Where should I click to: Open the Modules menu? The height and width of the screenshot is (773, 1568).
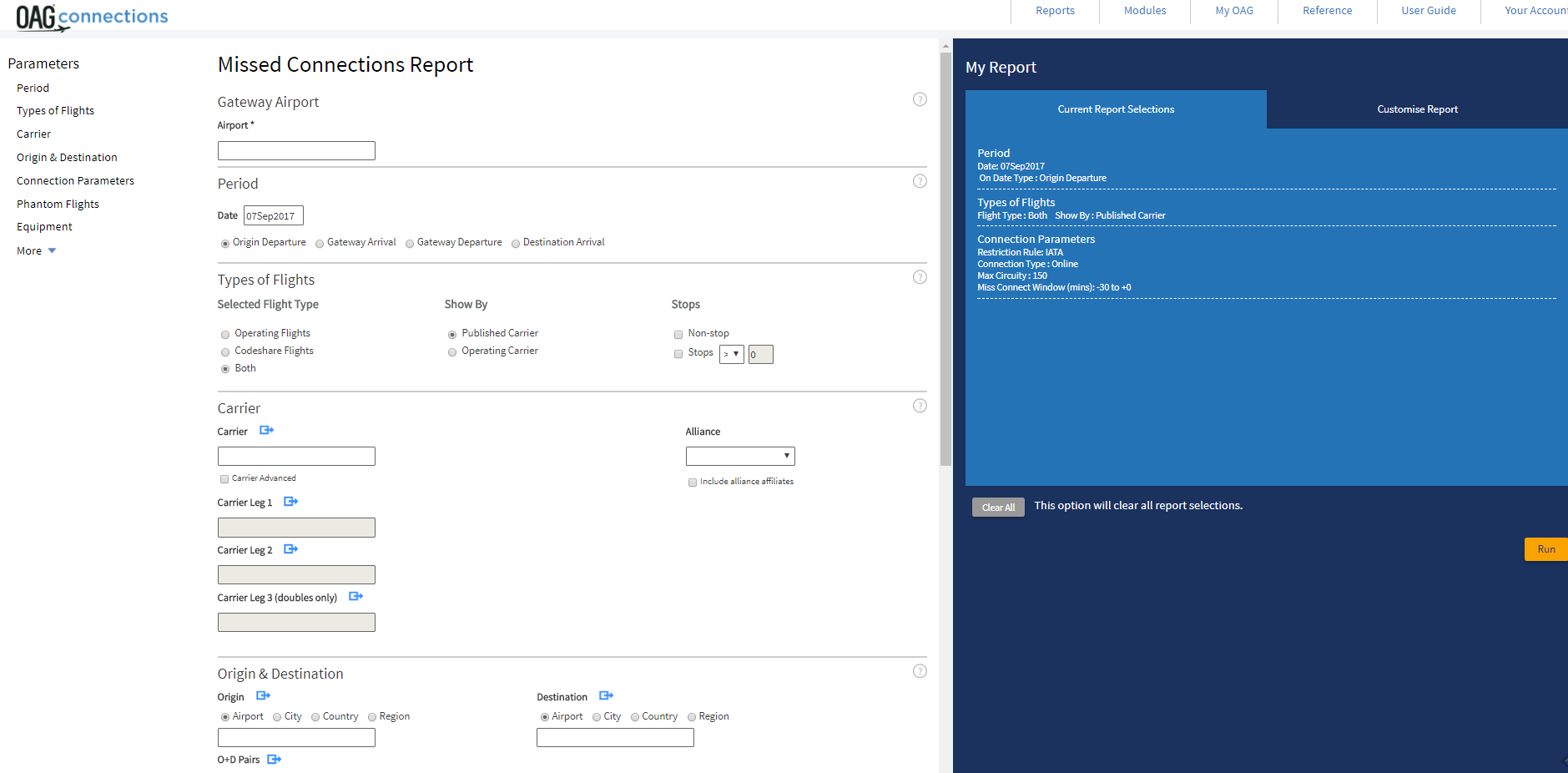(1145, 11)
